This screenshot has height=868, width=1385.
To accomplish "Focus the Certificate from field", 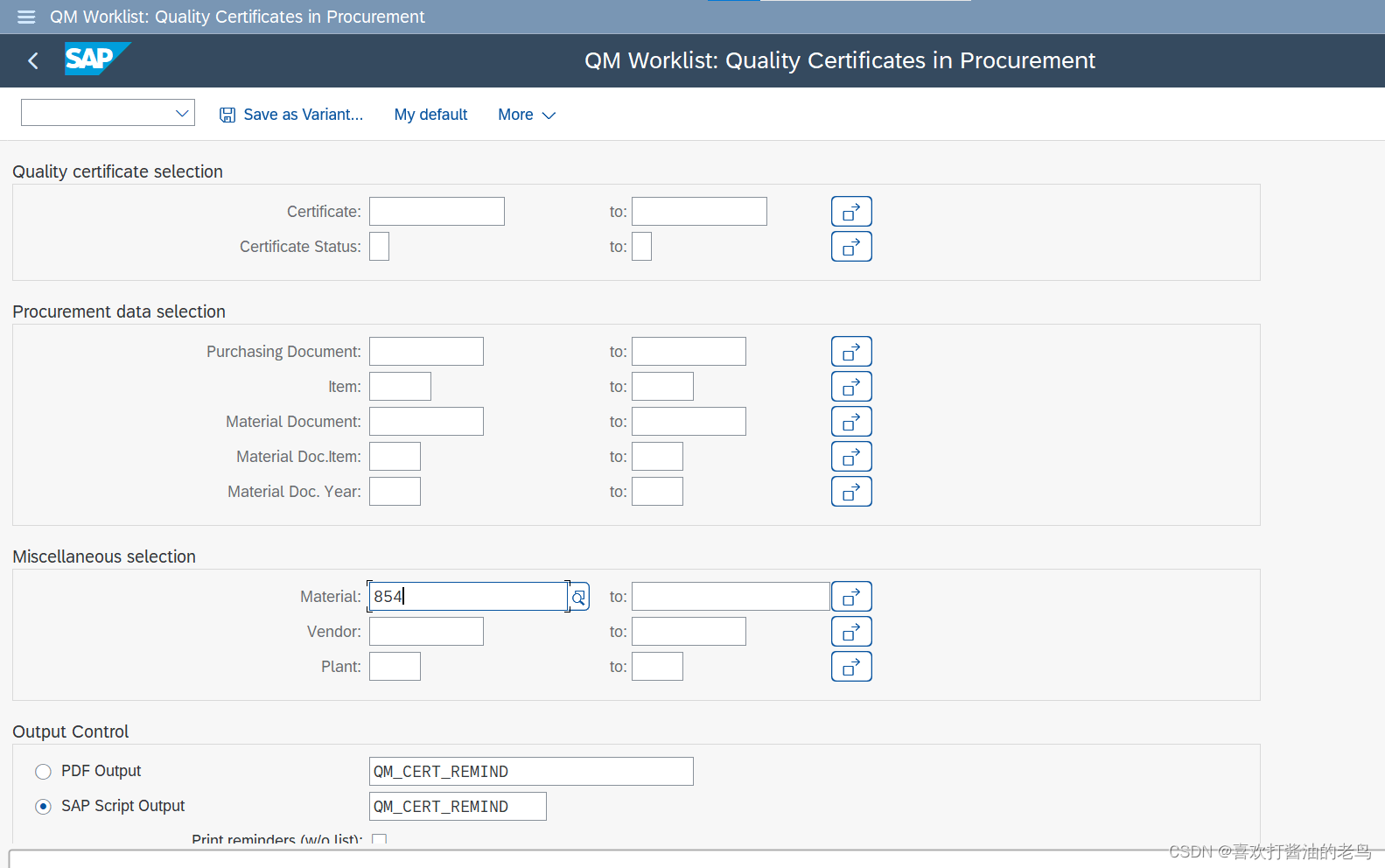I will [437, 212].
